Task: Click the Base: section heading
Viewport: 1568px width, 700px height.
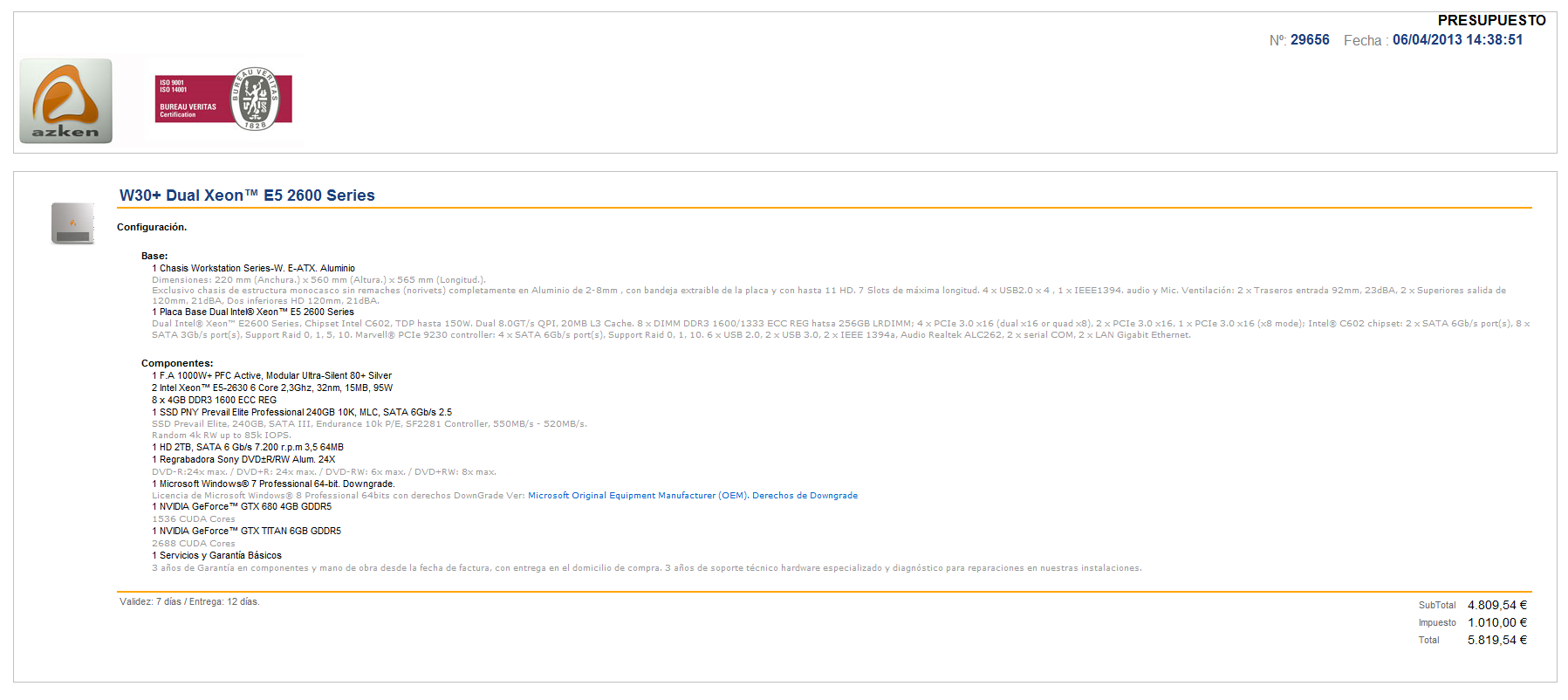Action: [154, 256]
